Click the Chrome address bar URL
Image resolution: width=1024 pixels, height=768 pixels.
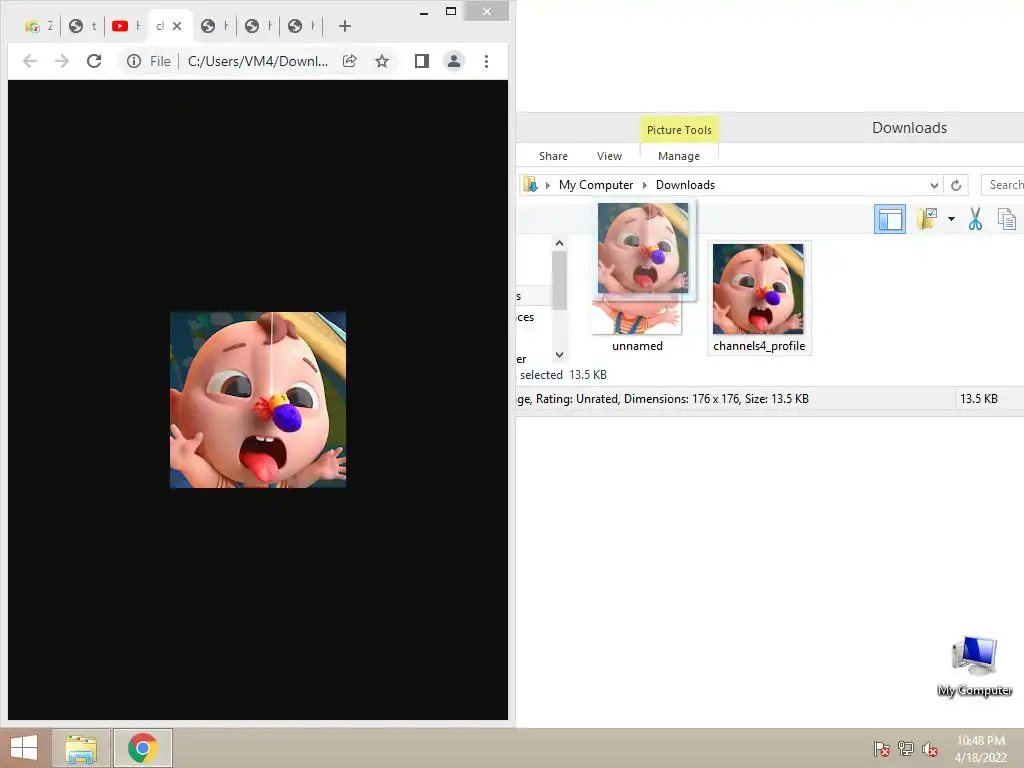(x=257, y=61)
